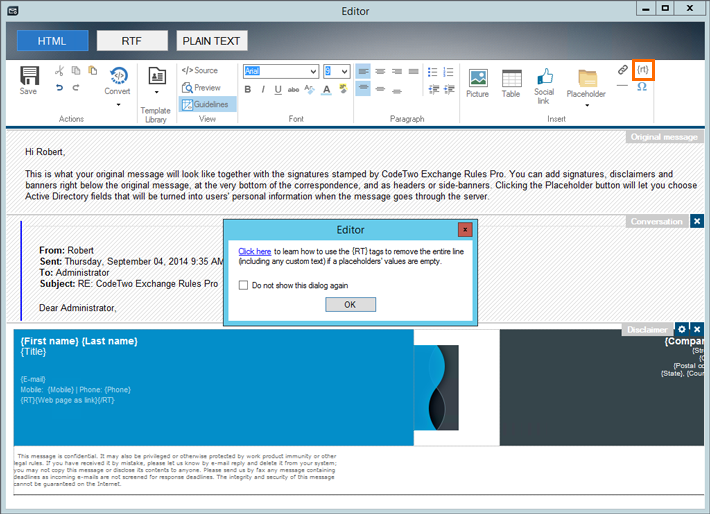Insert special character Omega icon

point(642,86)
